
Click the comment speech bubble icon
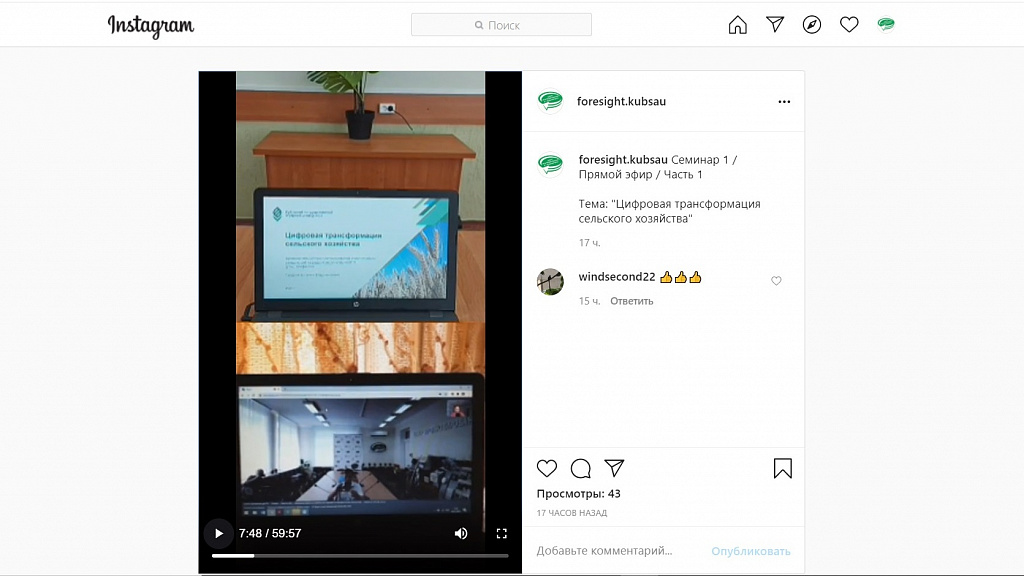pyautogui.click(x=581, y=468)
